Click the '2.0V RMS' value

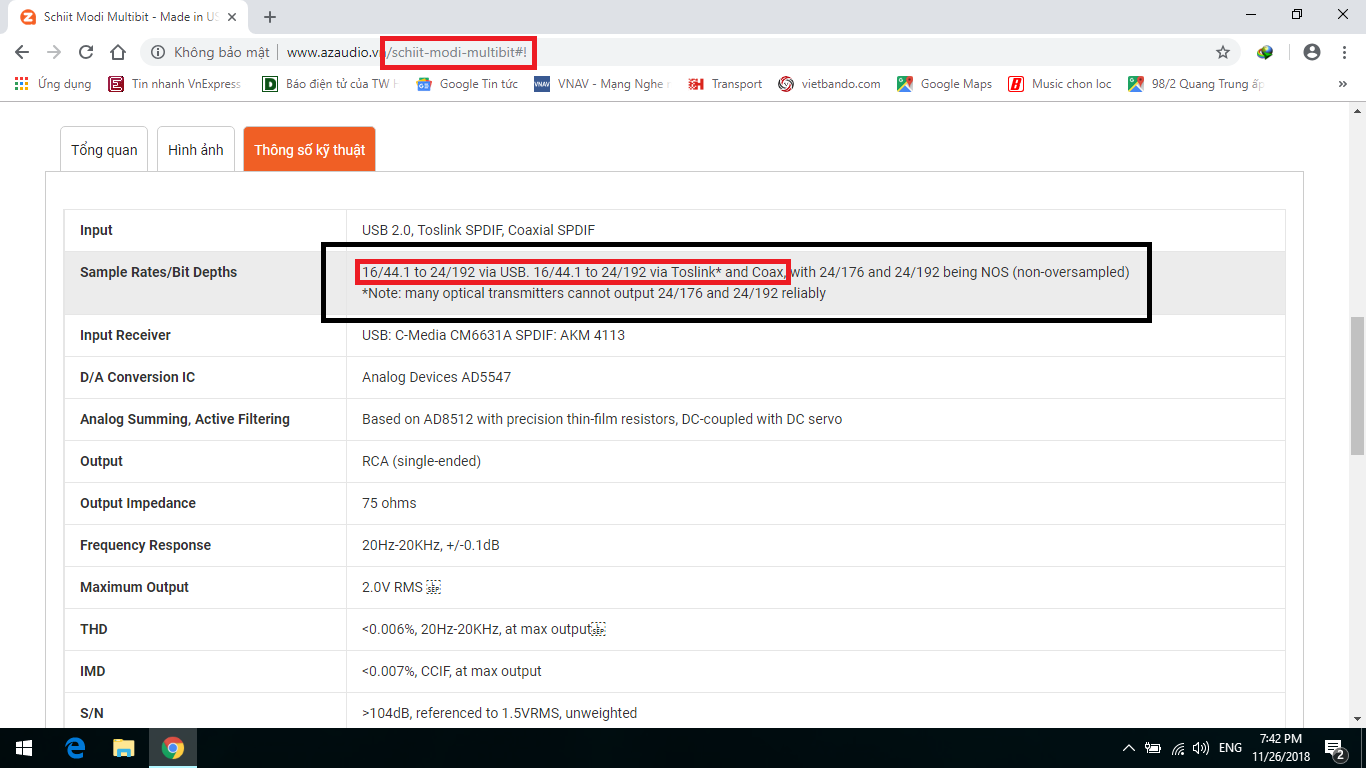click(392, 587)
